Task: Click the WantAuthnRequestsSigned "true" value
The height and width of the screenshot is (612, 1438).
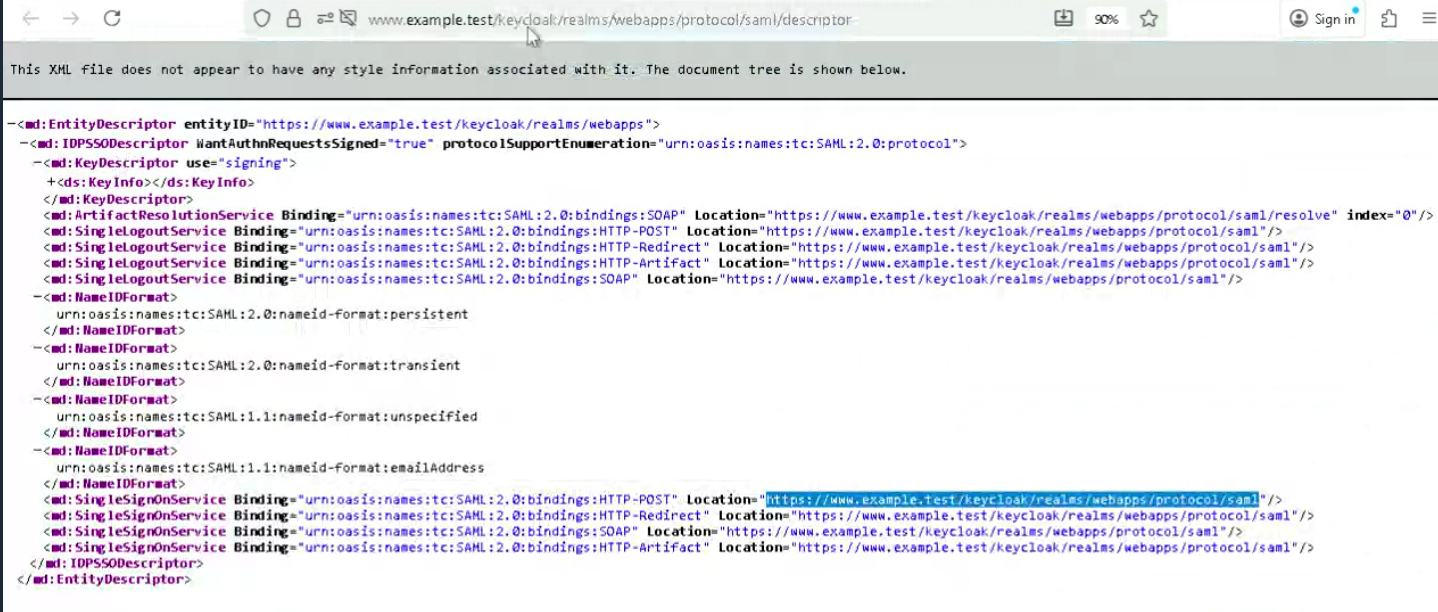Action: (409, 144)
